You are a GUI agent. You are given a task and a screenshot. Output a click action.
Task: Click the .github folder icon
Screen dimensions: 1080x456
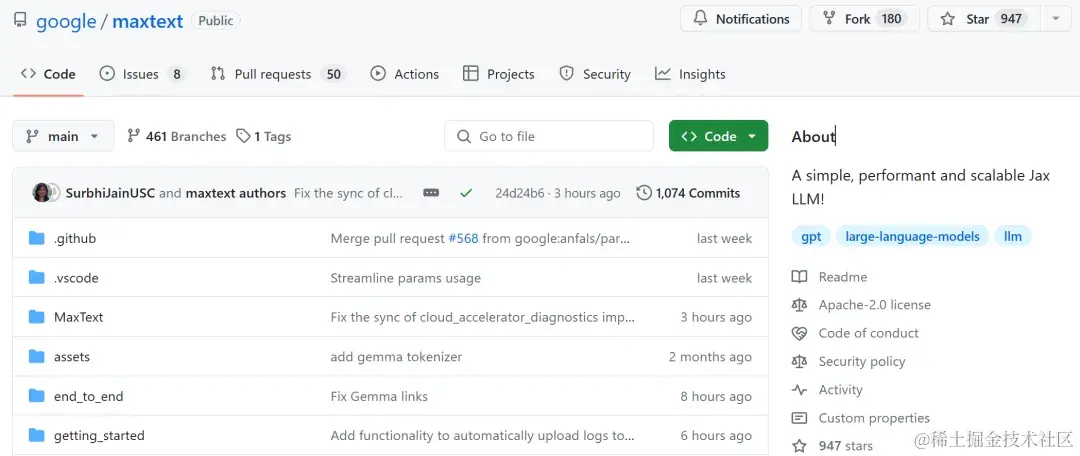coord(37,238)
